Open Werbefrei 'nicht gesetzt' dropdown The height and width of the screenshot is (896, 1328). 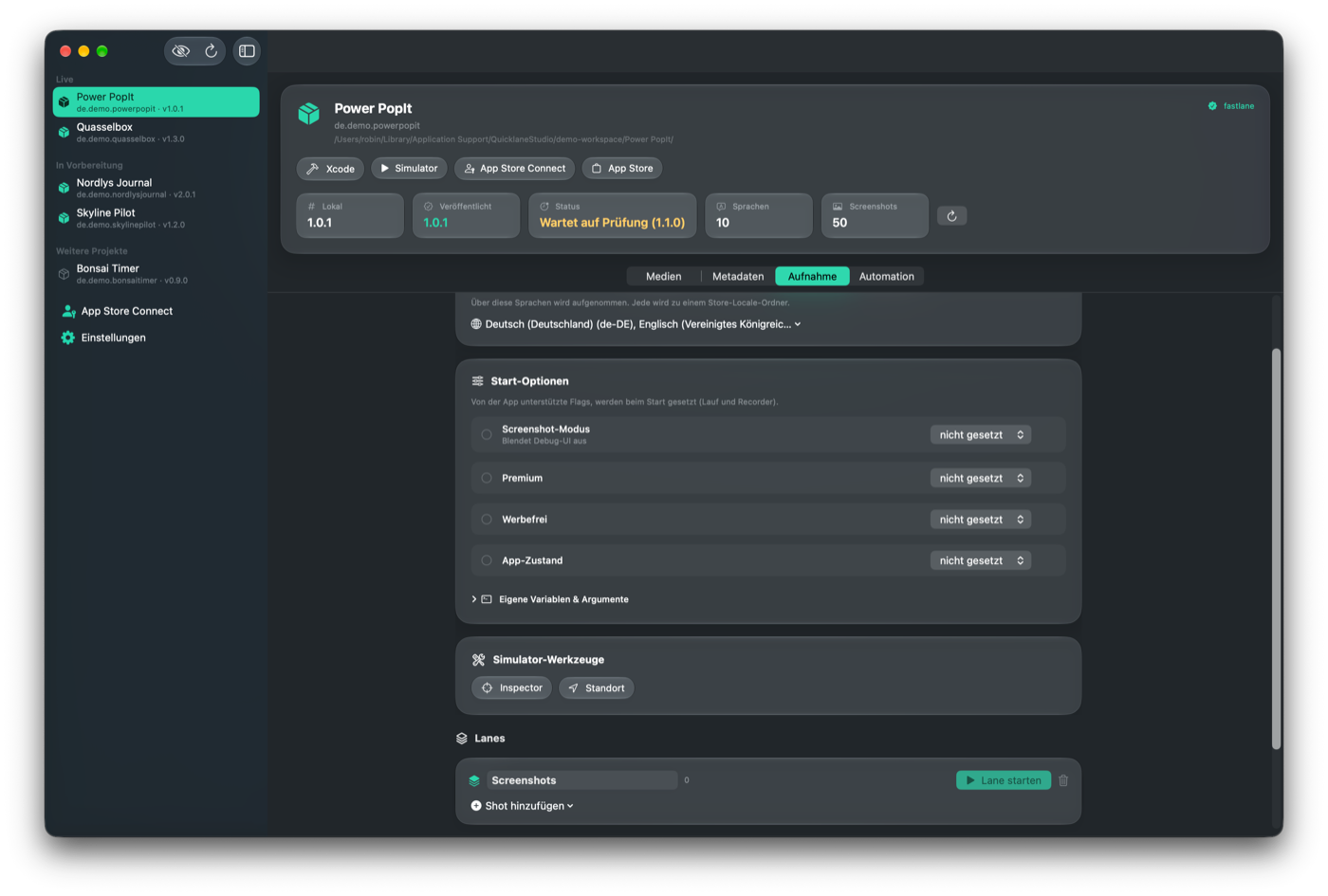coord(981,520)
